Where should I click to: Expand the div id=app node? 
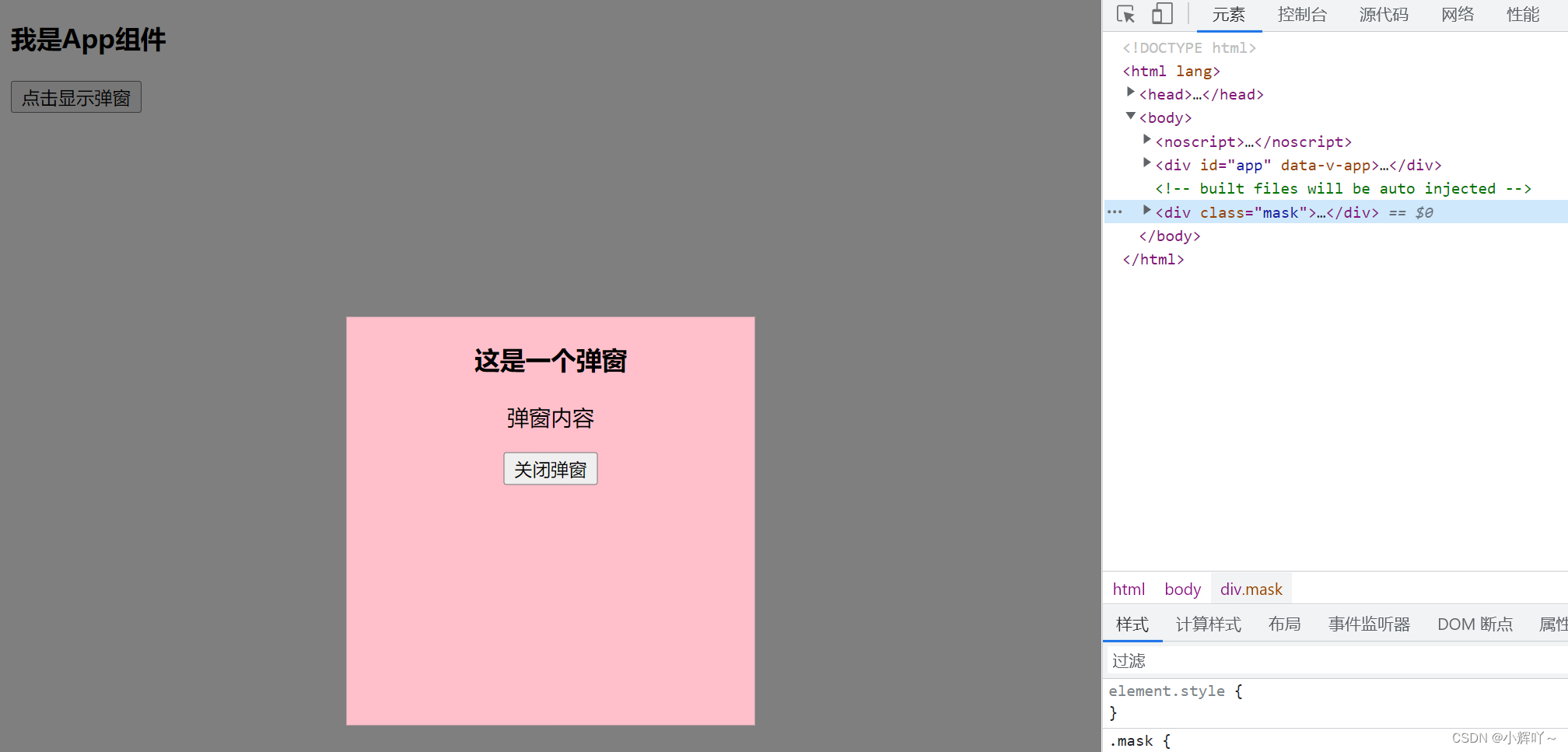[1147, 163]
